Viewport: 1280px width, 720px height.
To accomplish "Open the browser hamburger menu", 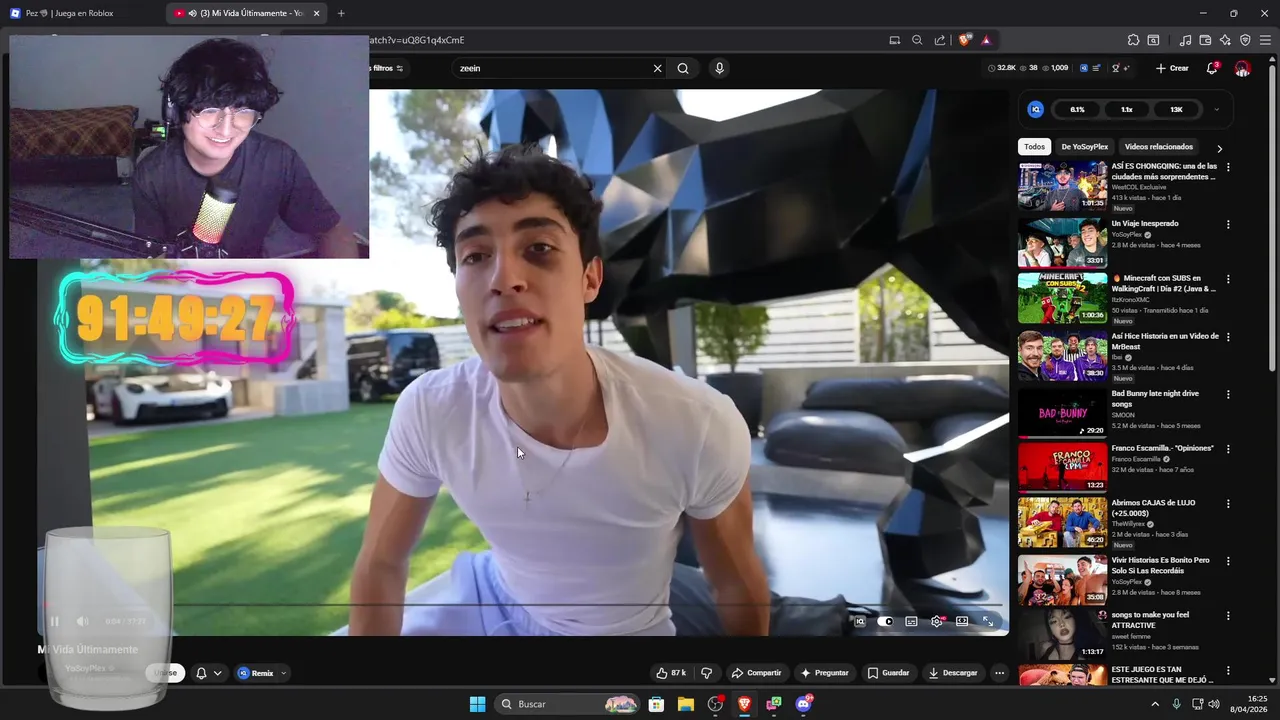I will [x=1265, y=40].
